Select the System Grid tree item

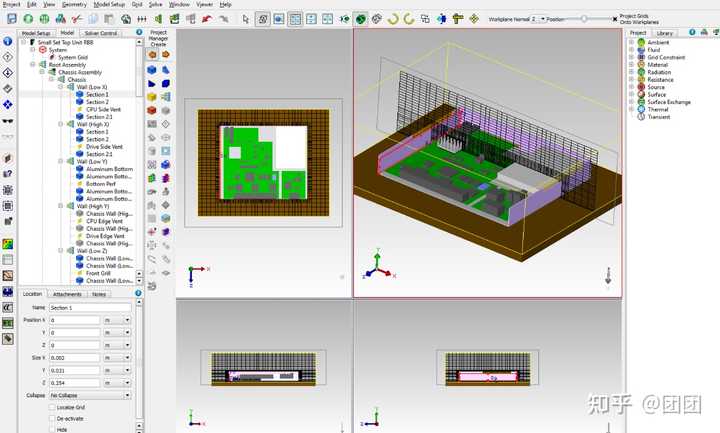point(73,57)
